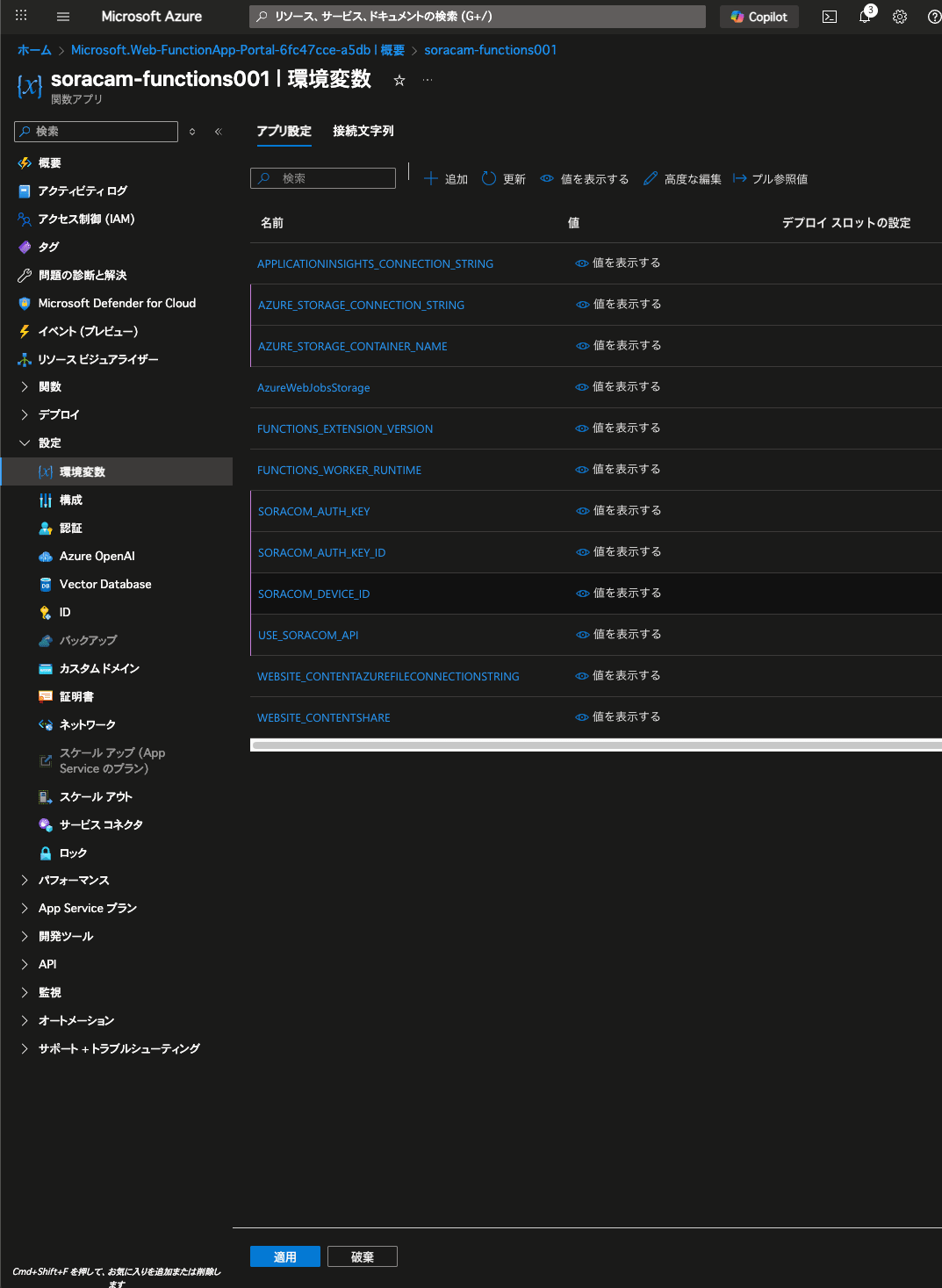The image size is (942, 1288).
Task: Open 構成 settings item
Action: pyautogui.click(x=70, y=500)
